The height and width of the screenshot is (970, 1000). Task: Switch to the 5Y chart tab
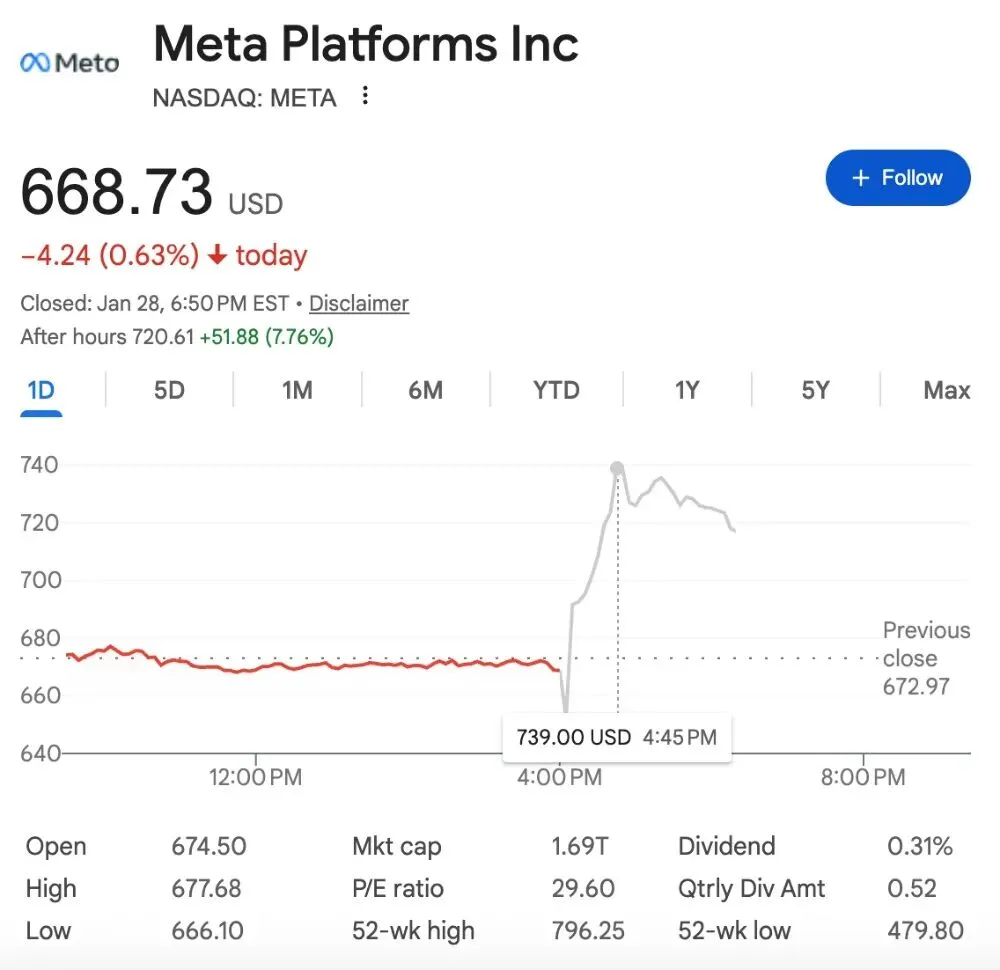coord(815,390)
